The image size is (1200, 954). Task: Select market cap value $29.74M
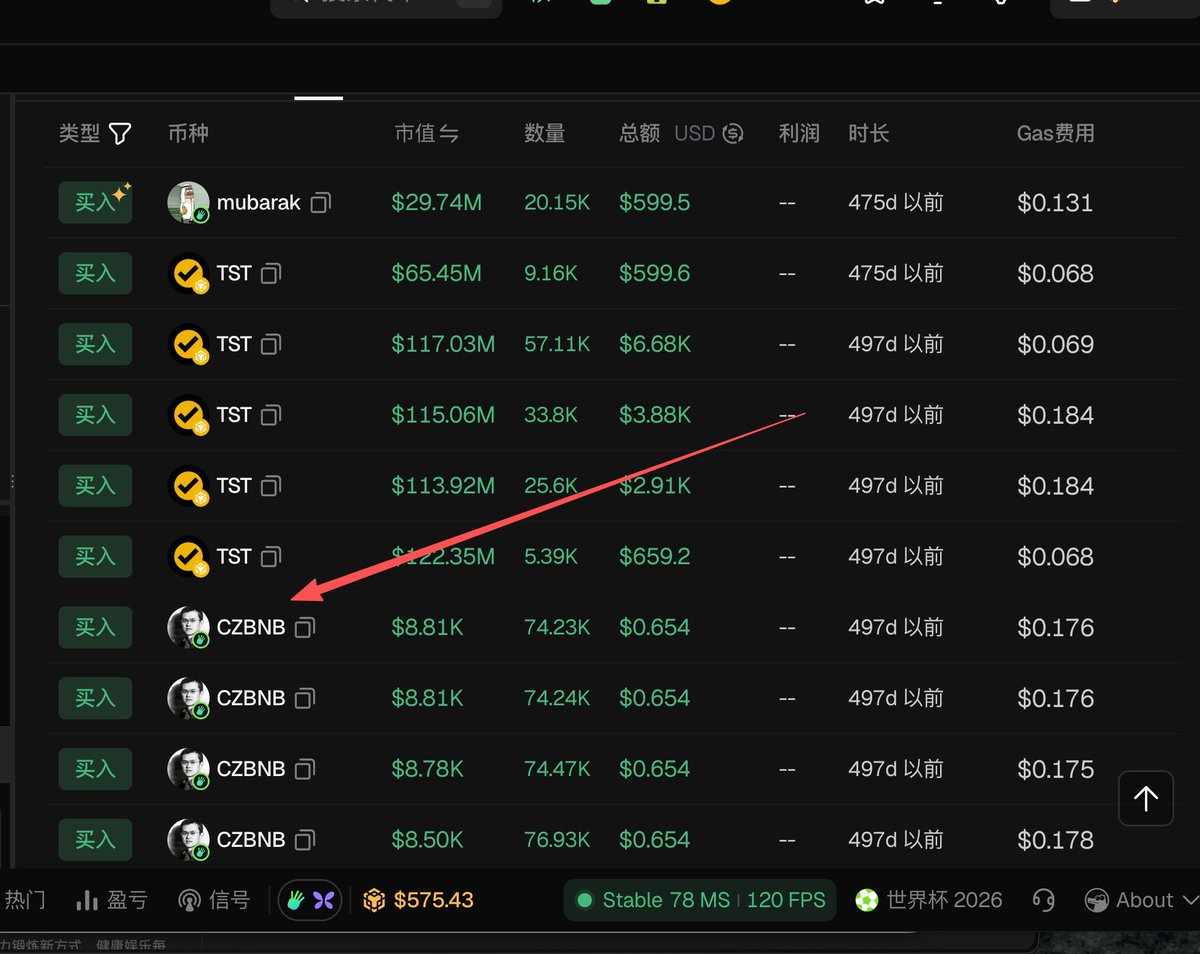[x=437, y=203]
